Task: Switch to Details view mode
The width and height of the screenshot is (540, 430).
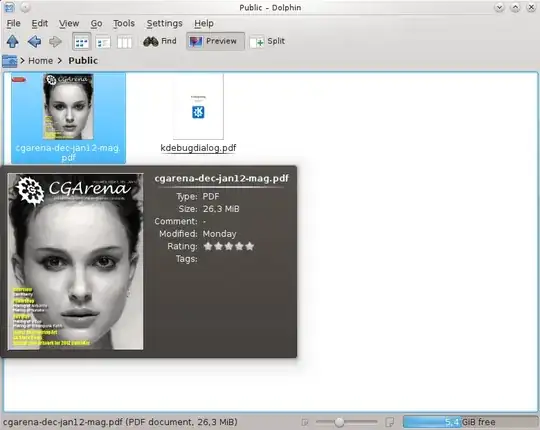Action: 103,42
